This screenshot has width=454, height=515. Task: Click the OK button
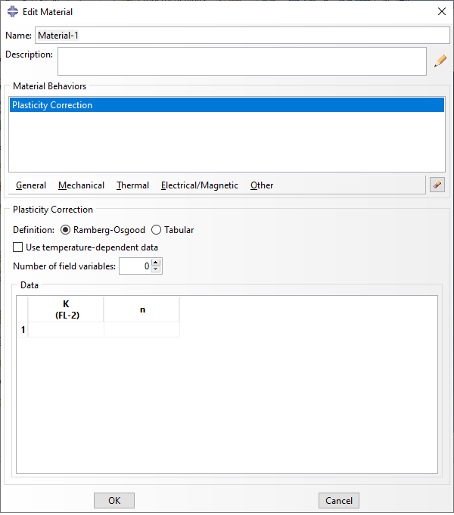[114, 500]
